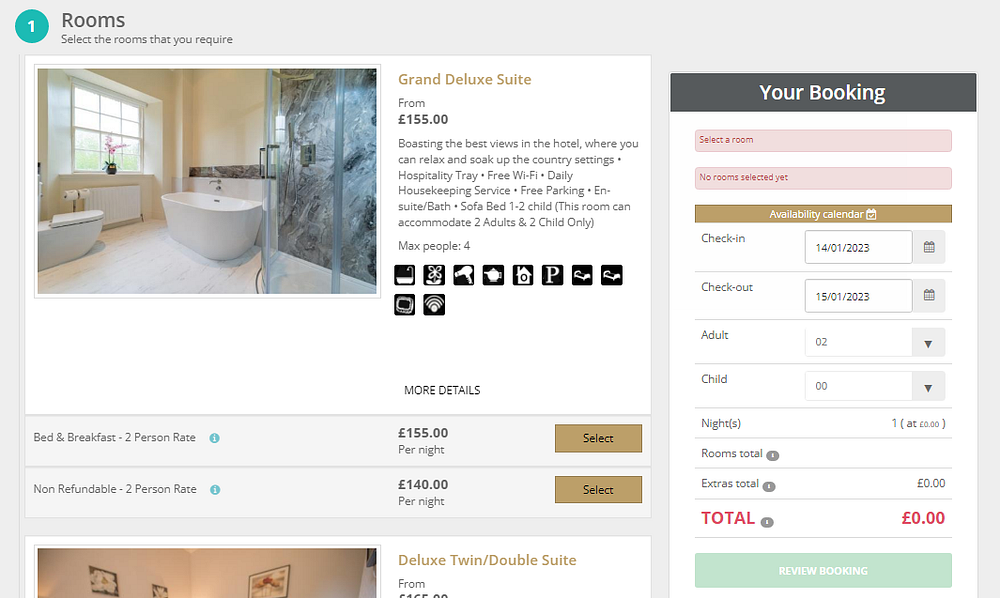1000x598 pixels.
Task: Click the Grand Deluxe Suite bathroom photo
Action: coord(207,181)
